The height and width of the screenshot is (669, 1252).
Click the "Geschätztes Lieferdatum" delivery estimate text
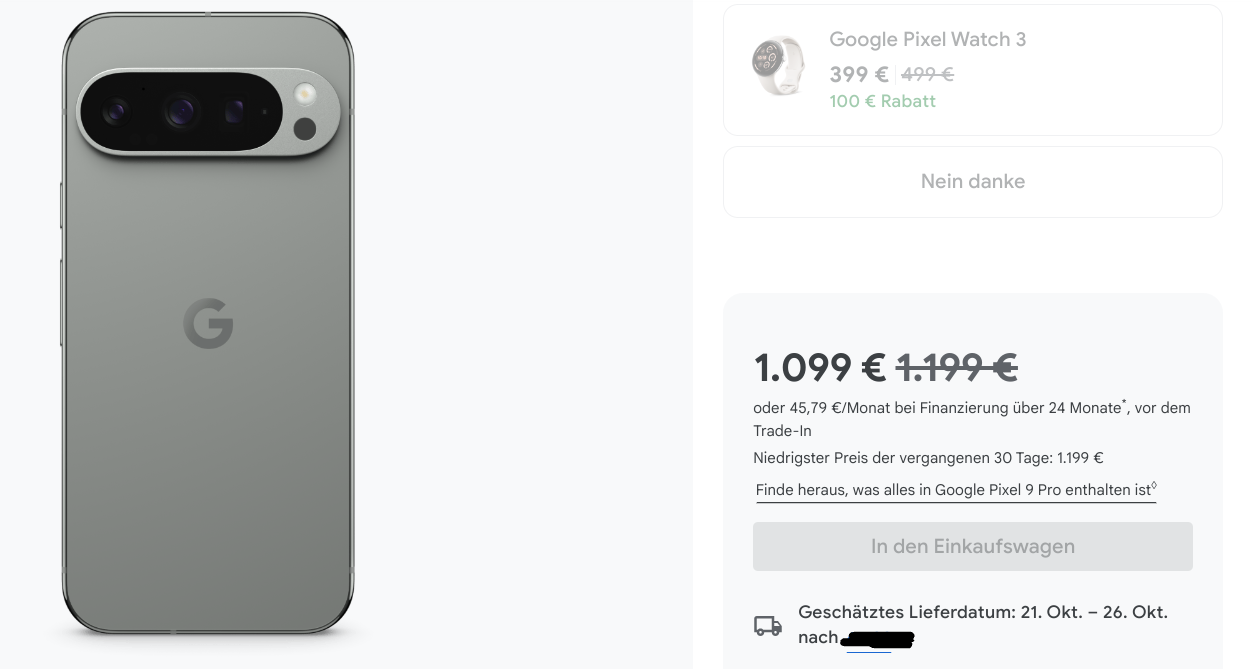pyautogui.click(x=982, y=612)
